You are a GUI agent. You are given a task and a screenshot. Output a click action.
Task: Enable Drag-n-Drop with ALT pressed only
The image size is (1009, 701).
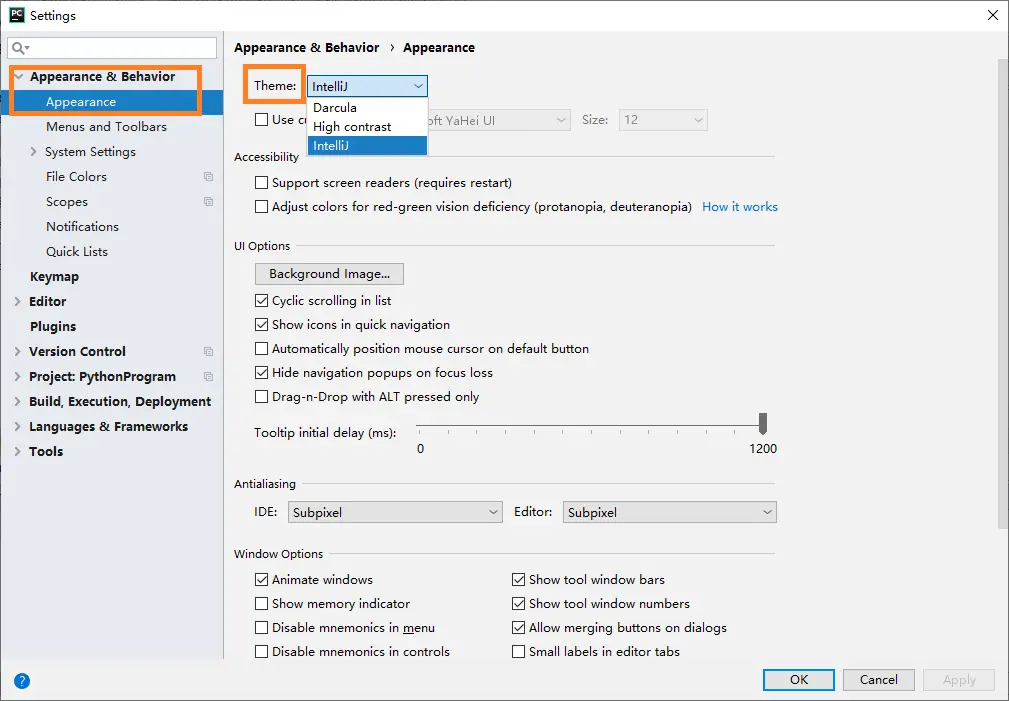click(261, 397)
